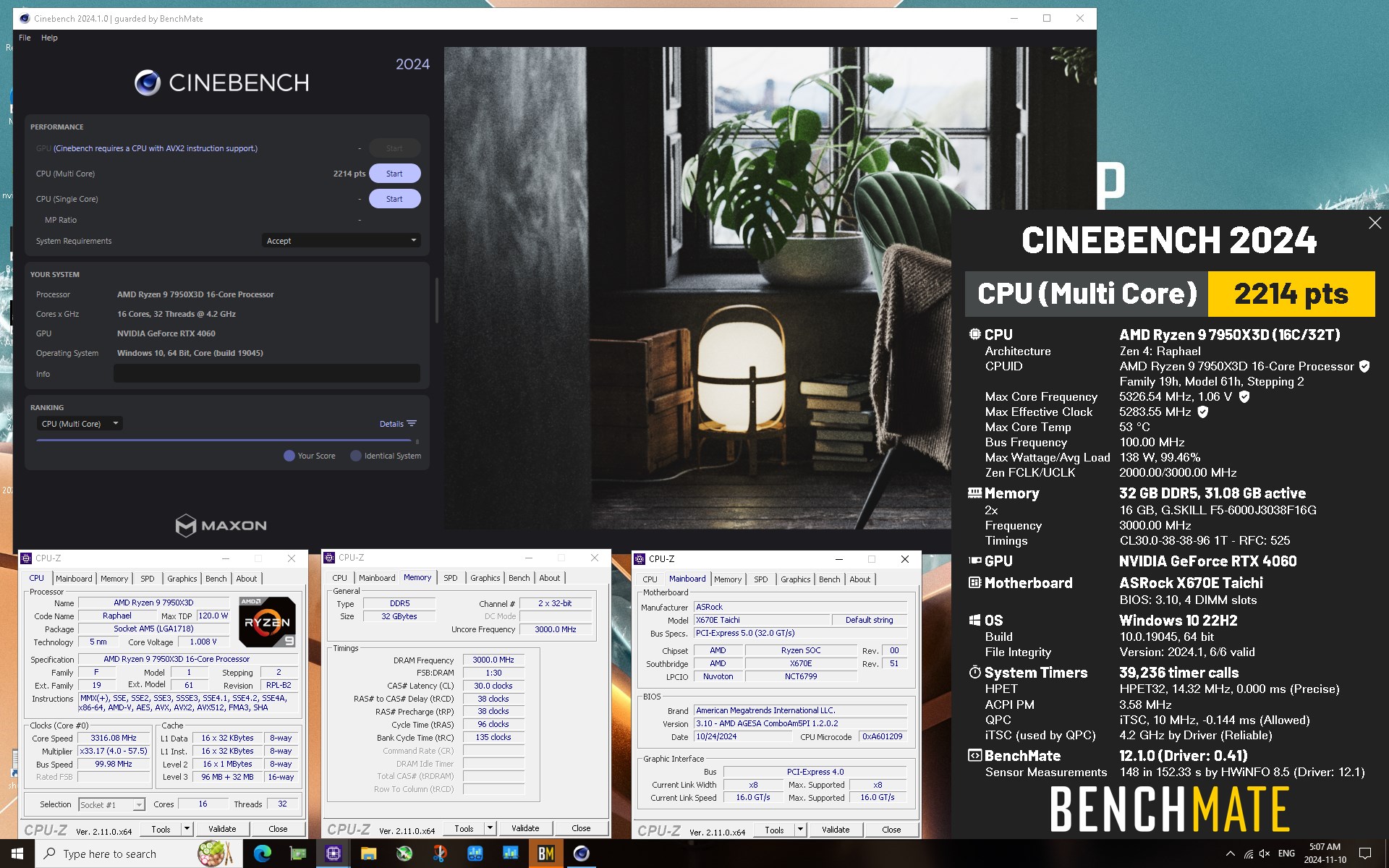Click the BenchMate section icon beside version
The width and height of the screenshot is (1389, 868).
tap(975, 755)
